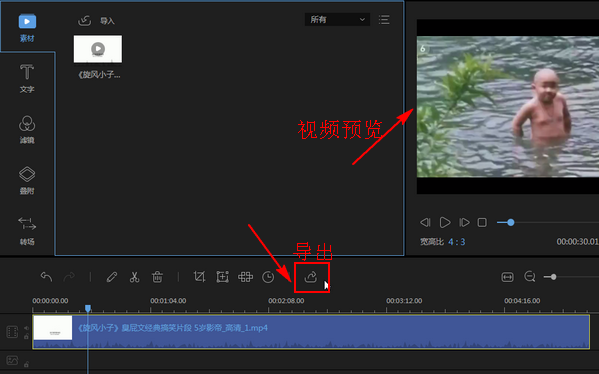The image size is (599, 374).
Task: Click the clock duration icon
Action: coord(268,277)
